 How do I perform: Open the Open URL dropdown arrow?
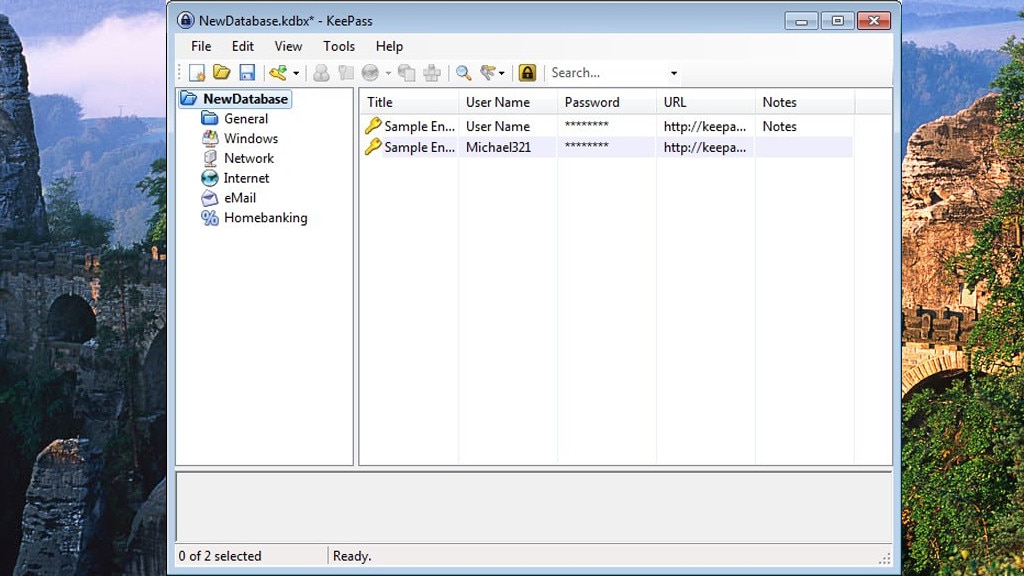tap(388, 73)
